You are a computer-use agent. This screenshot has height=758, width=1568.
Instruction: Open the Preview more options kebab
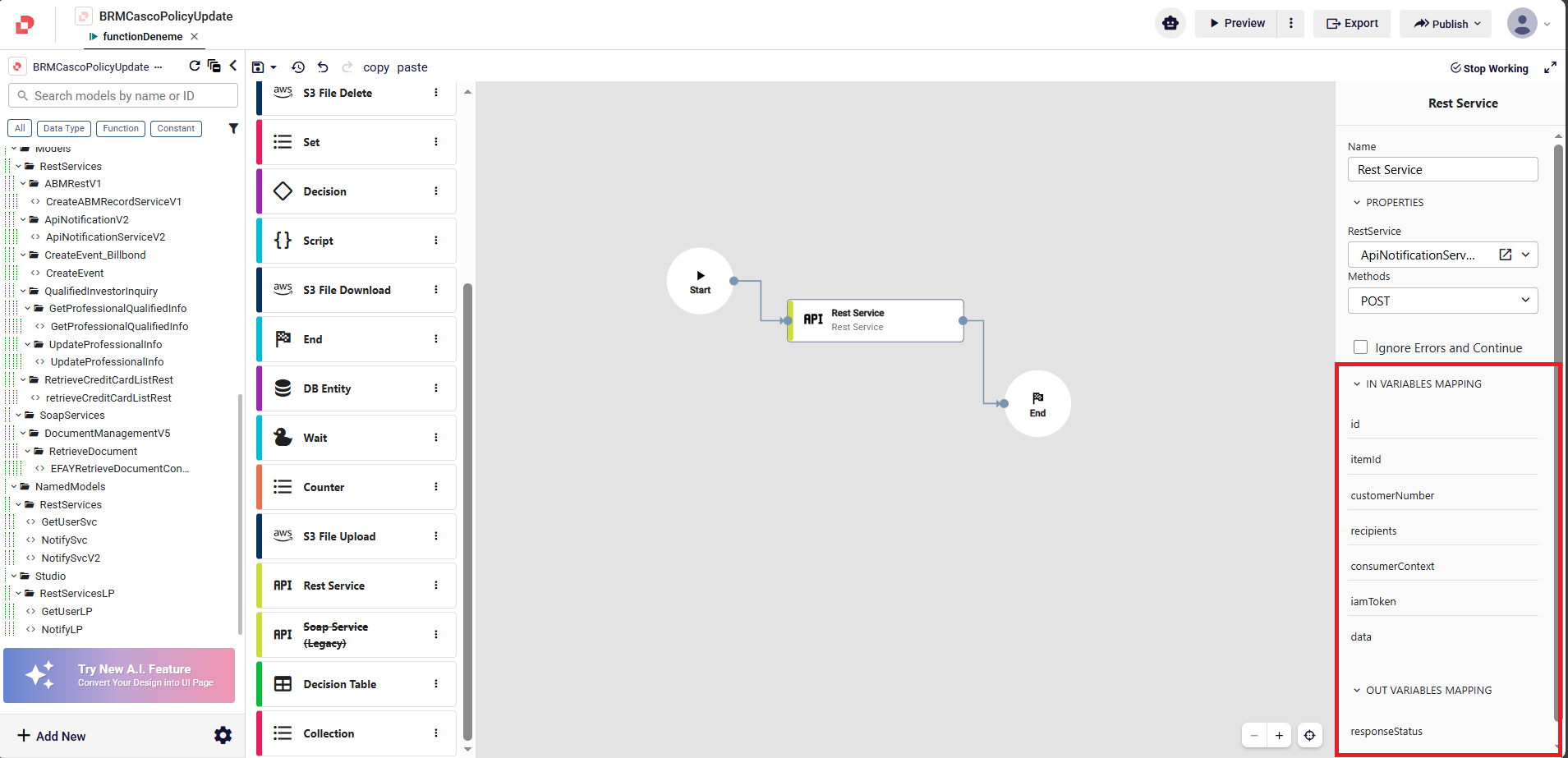(x=1291, y=23)
